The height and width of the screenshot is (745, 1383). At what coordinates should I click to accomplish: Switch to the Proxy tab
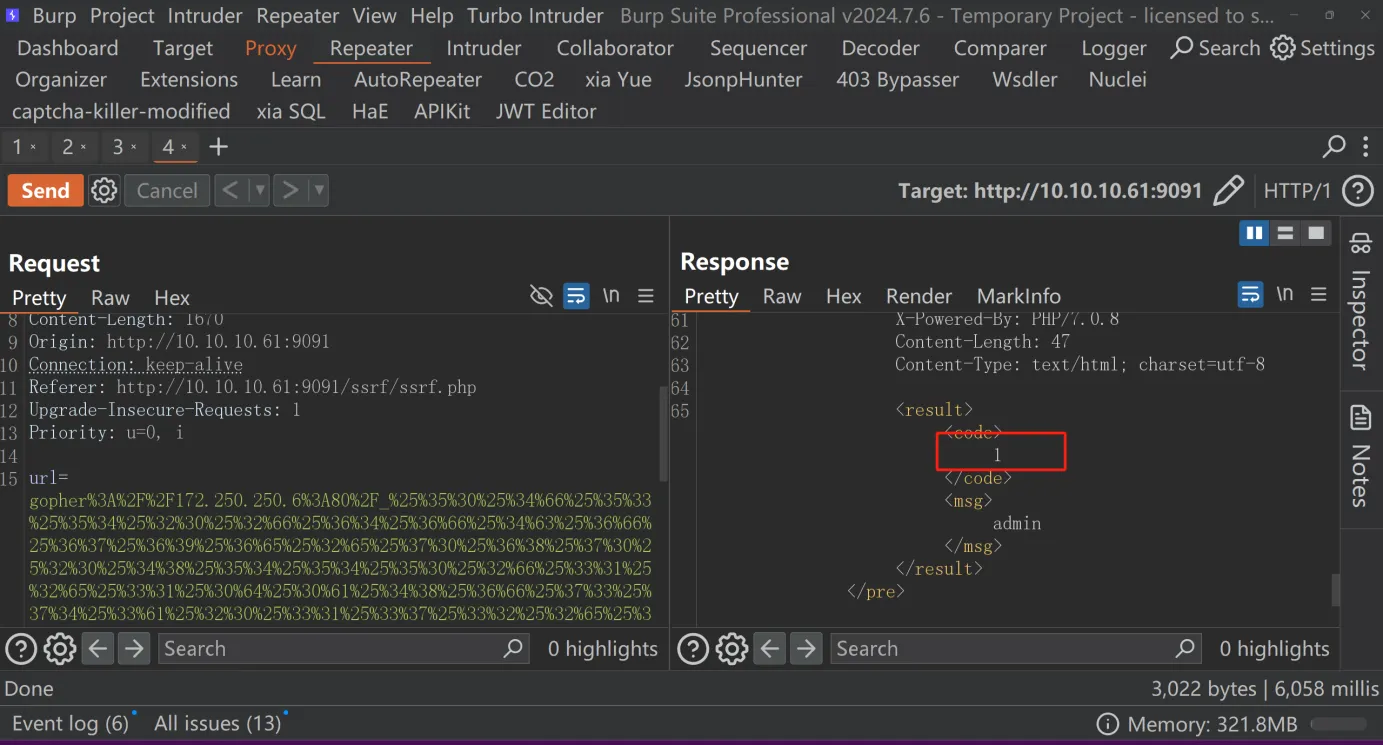270,48
